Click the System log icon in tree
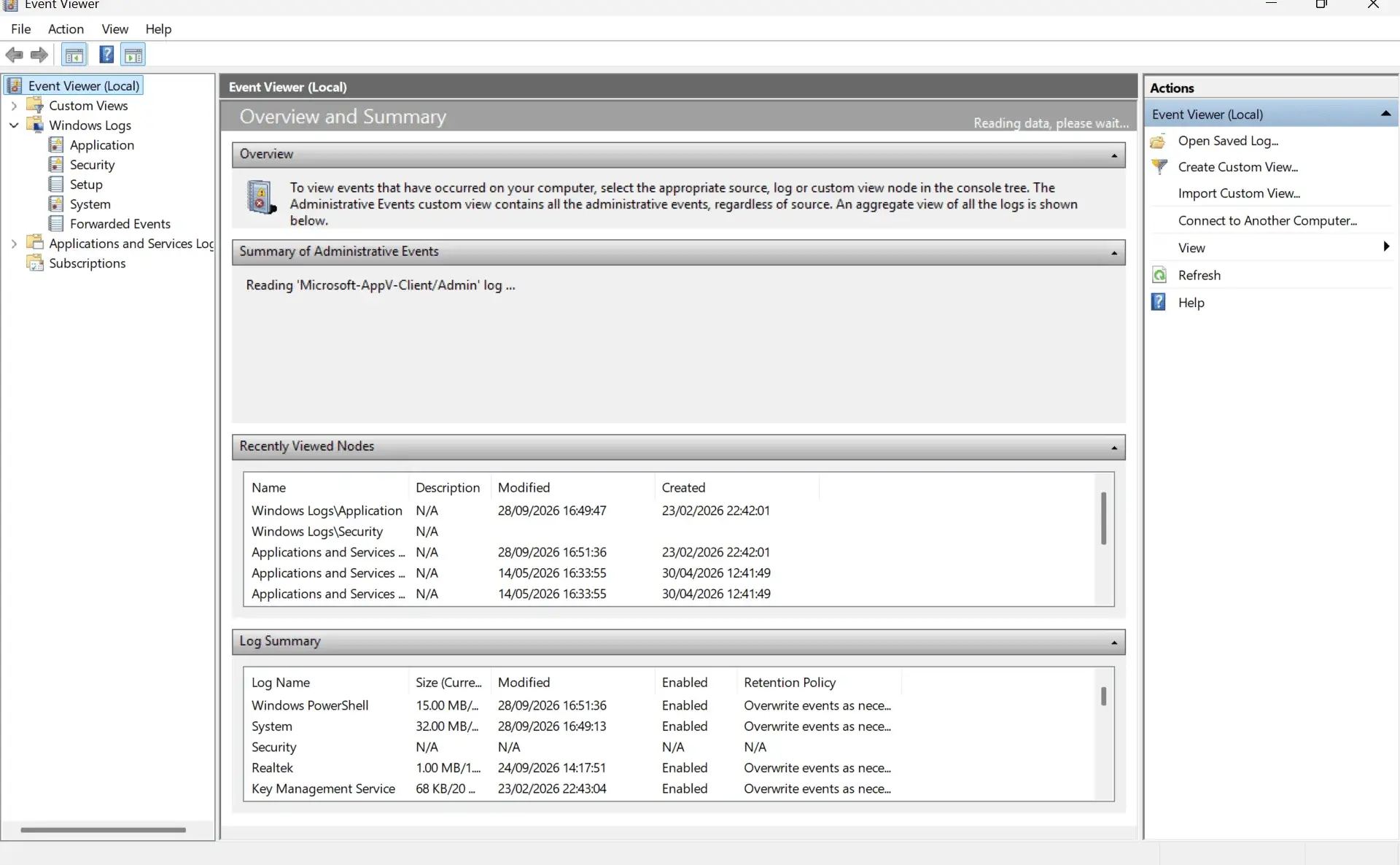Screen dimensions: 1400x865 click(x=56, y=203)
